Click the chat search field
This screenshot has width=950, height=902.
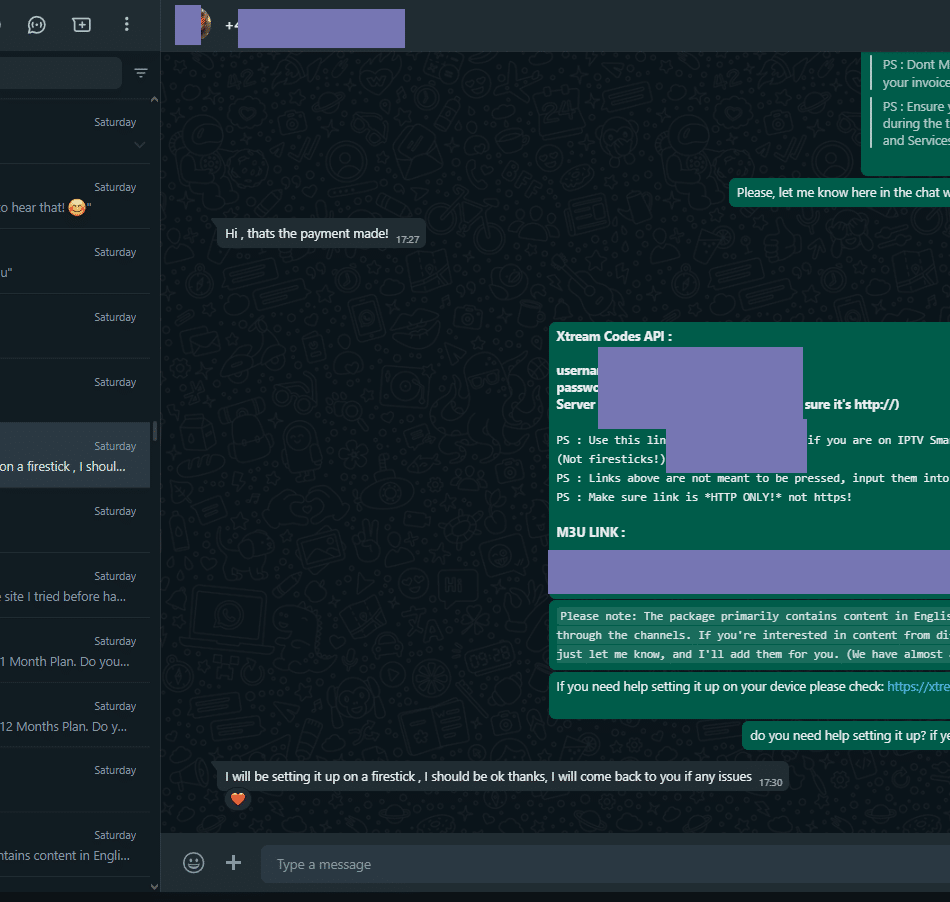(60, 73)
